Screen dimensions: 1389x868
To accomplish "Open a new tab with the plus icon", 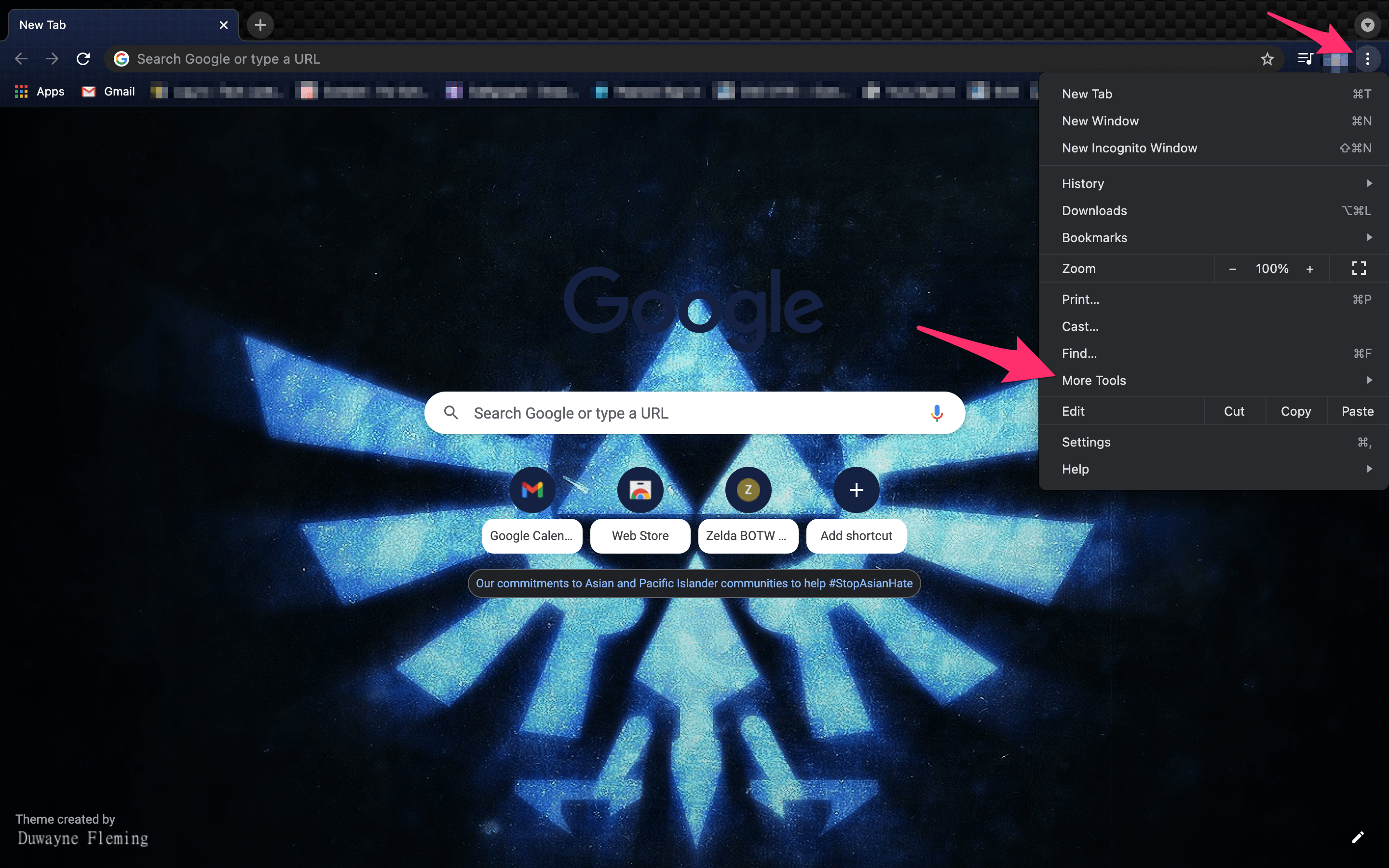I will 260,25.
